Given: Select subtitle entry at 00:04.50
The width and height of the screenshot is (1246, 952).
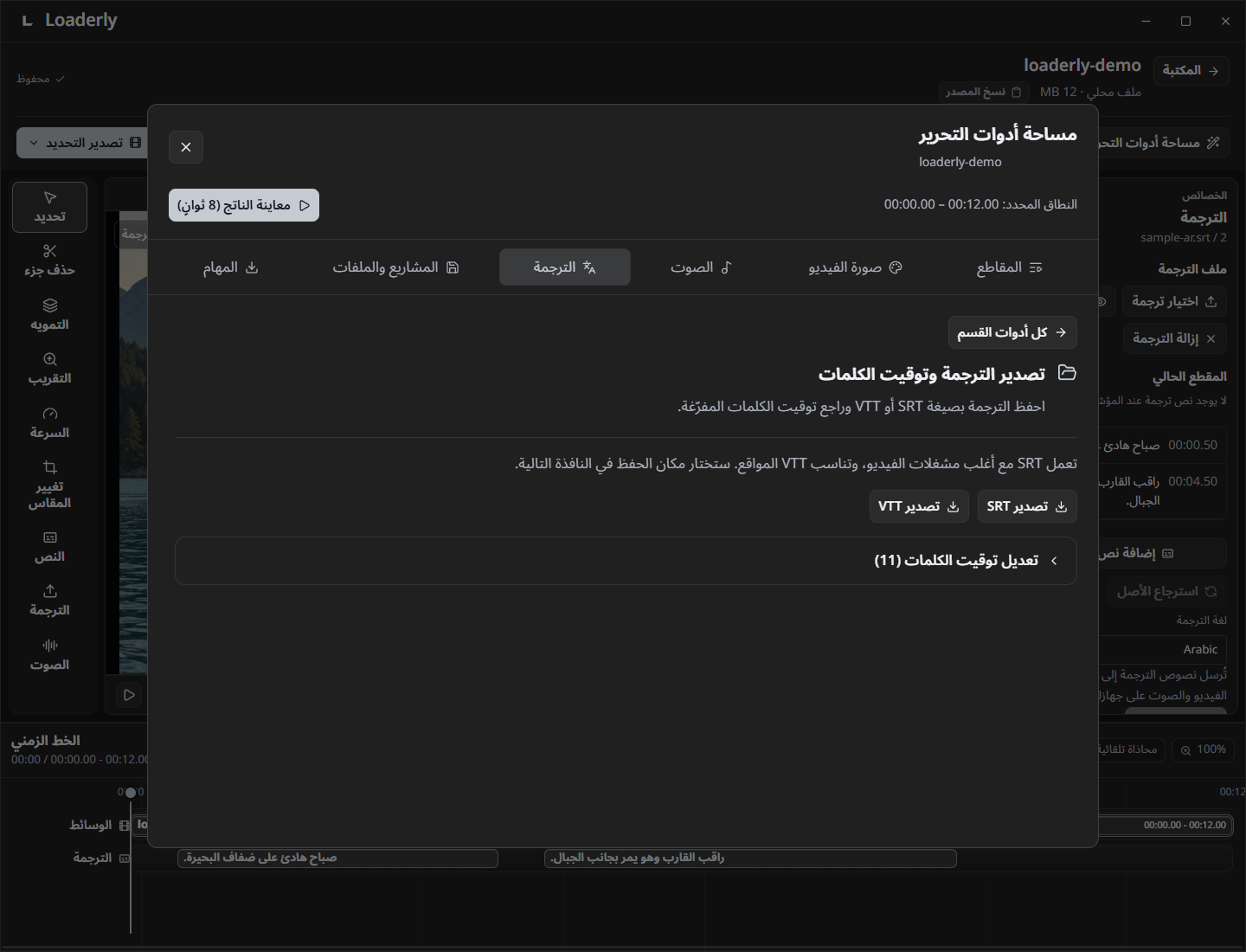Looking at the screenshot, I should 1162,491.
